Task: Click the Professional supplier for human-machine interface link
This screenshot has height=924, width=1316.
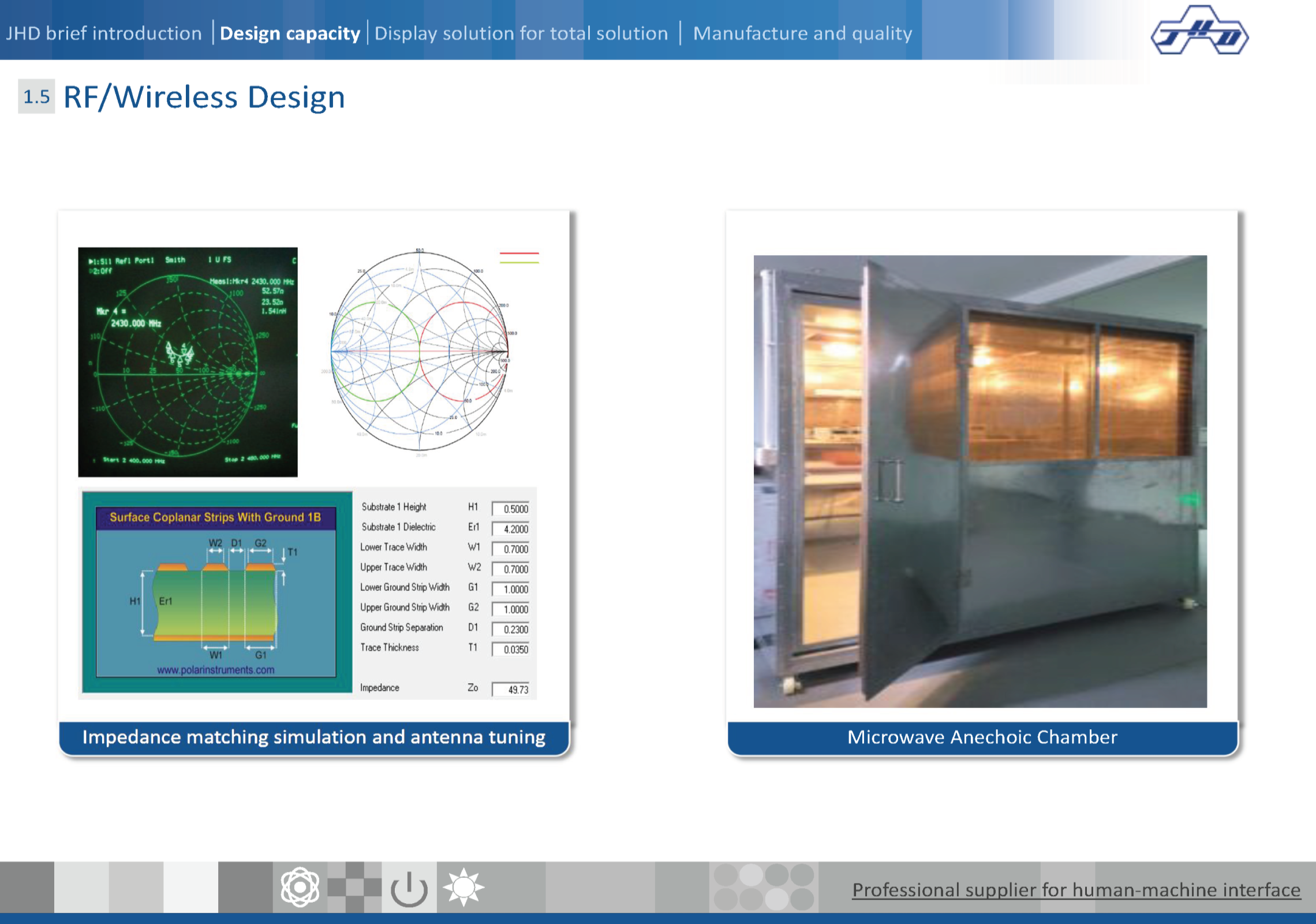Action: click(x=1076, y=890)
